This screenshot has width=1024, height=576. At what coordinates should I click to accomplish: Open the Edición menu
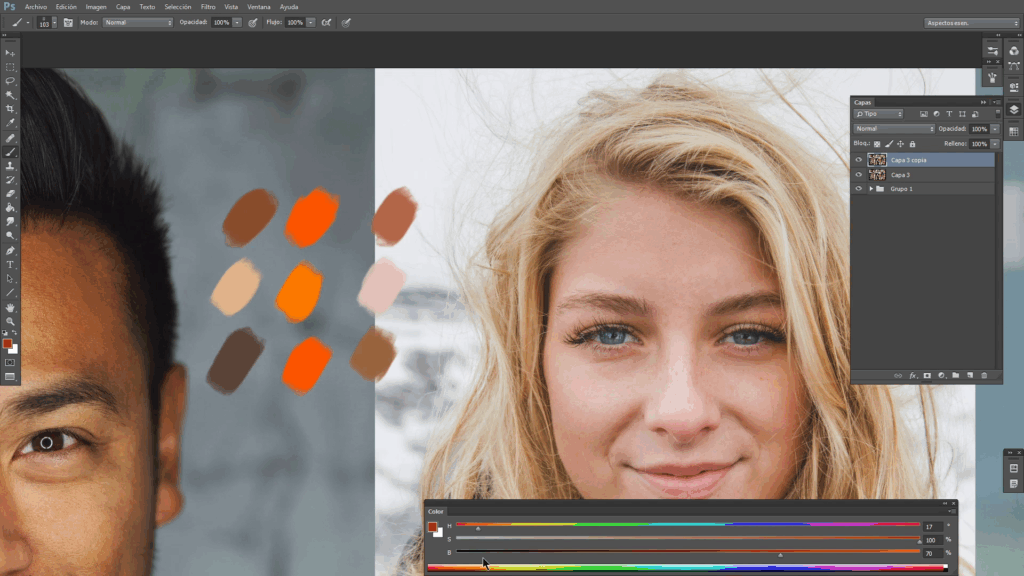pyautogui.click(x=66, y=7)
